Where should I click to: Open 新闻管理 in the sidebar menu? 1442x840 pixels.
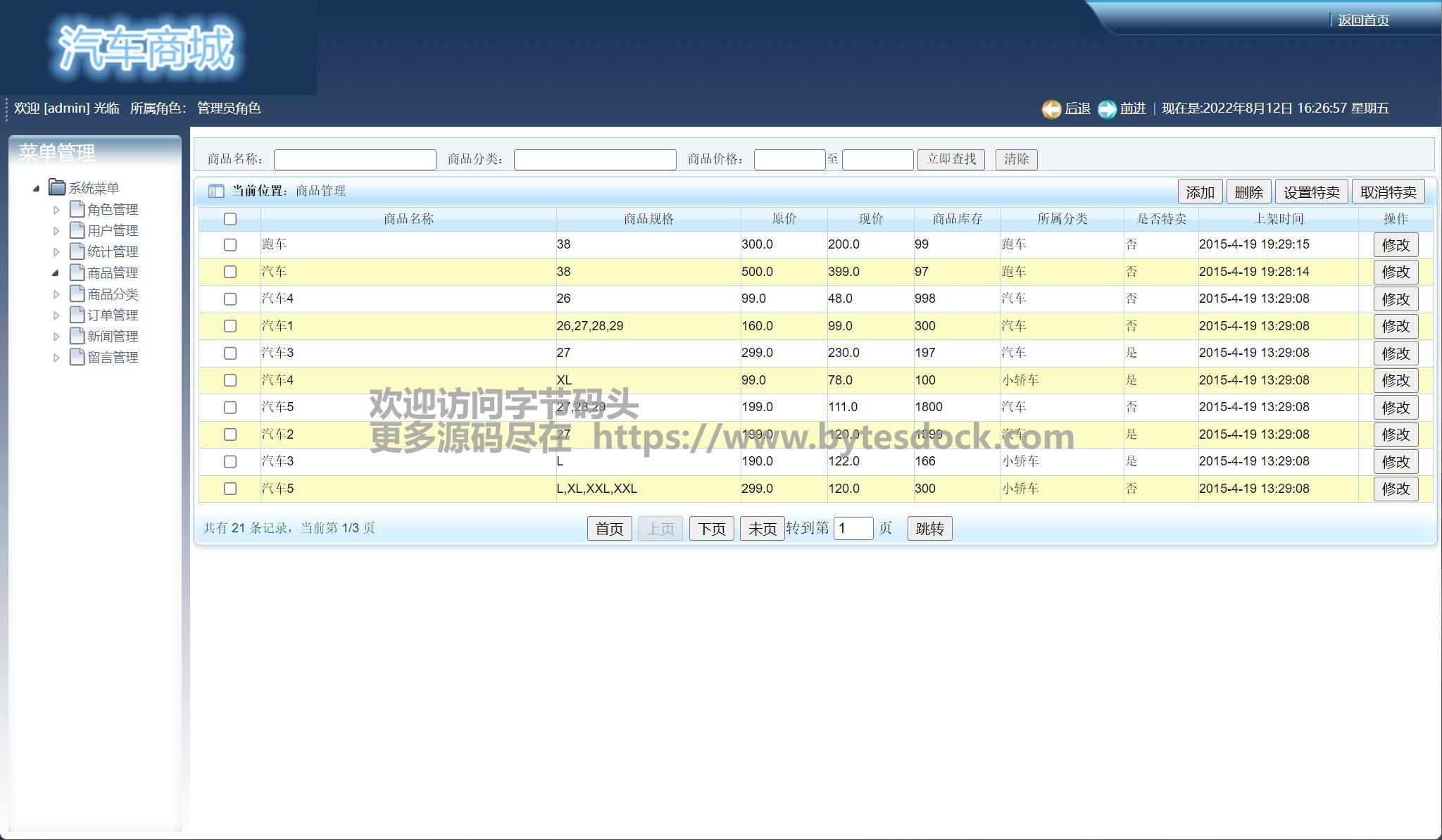pyautogui.click(x=113, y=337)
